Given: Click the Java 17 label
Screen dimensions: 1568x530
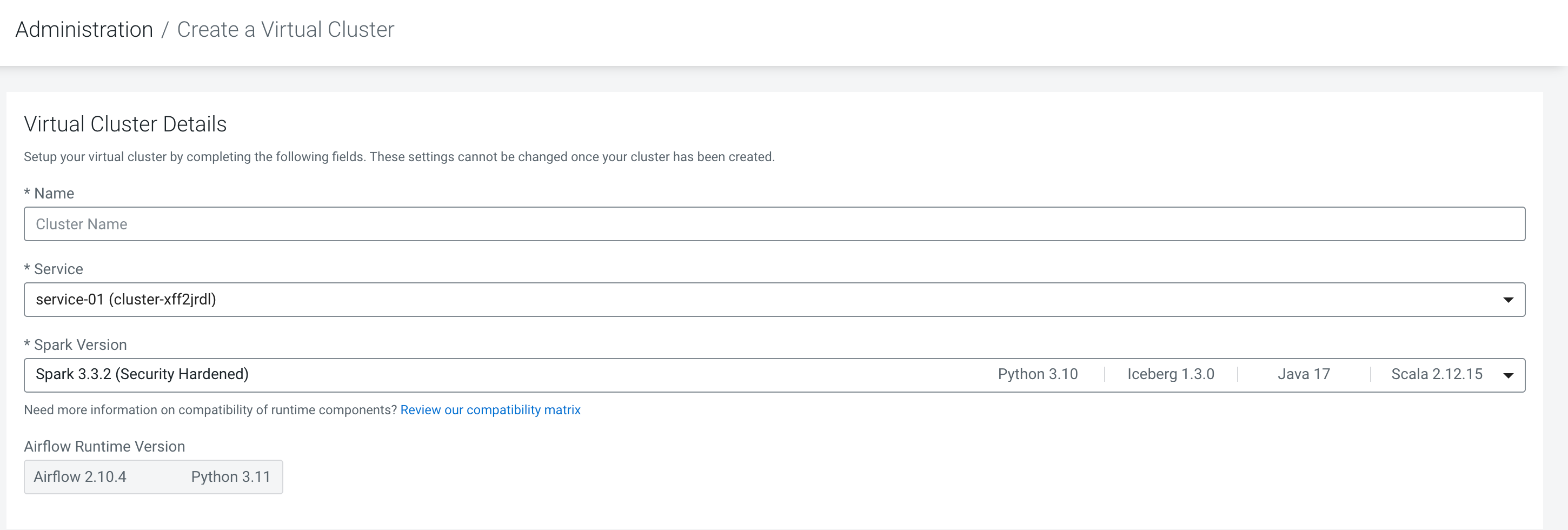Looking at the screenshot, I should (1304, 374).
